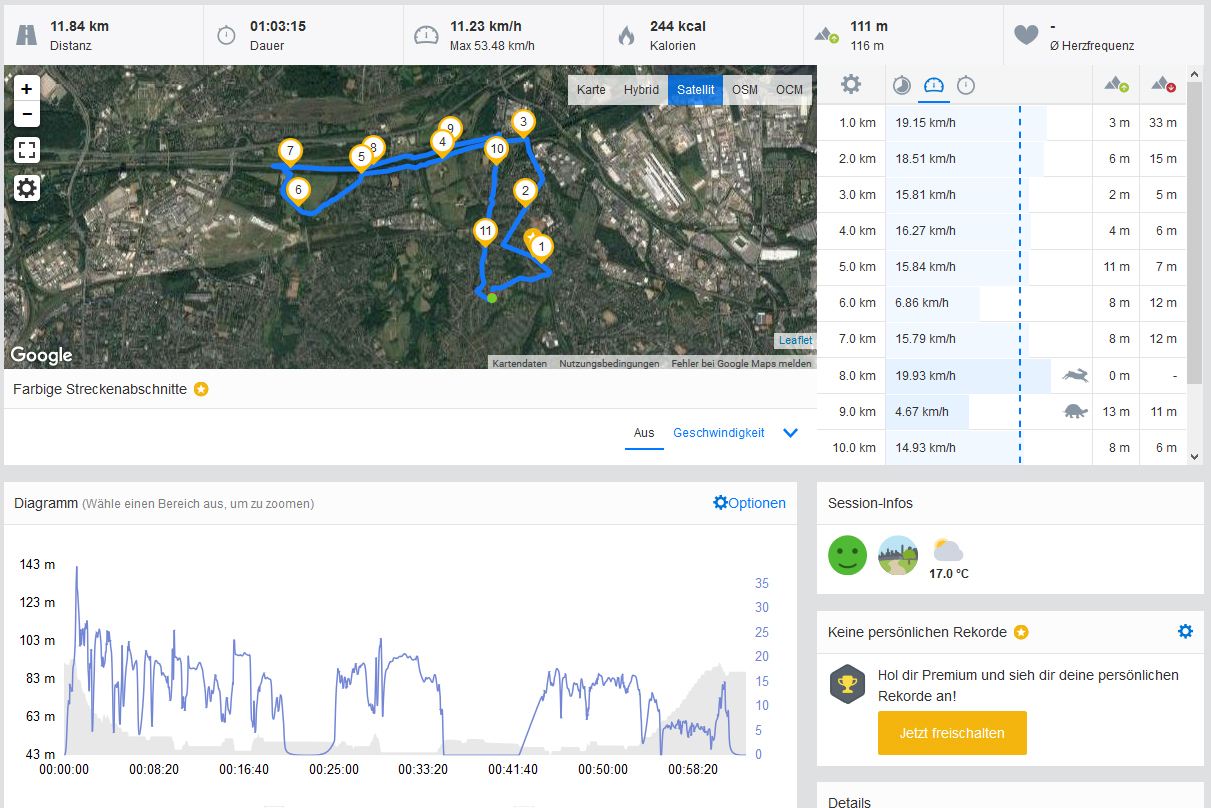Click the trophy records icon
The image size is (1211, 808).
point(847,684)
